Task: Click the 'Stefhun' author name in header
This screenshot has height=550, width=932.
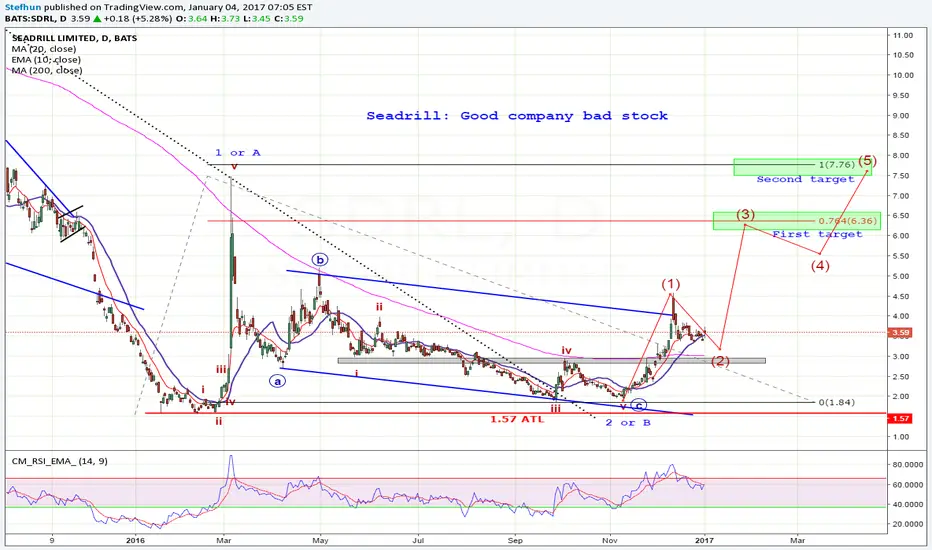Action: coord(23,7)
